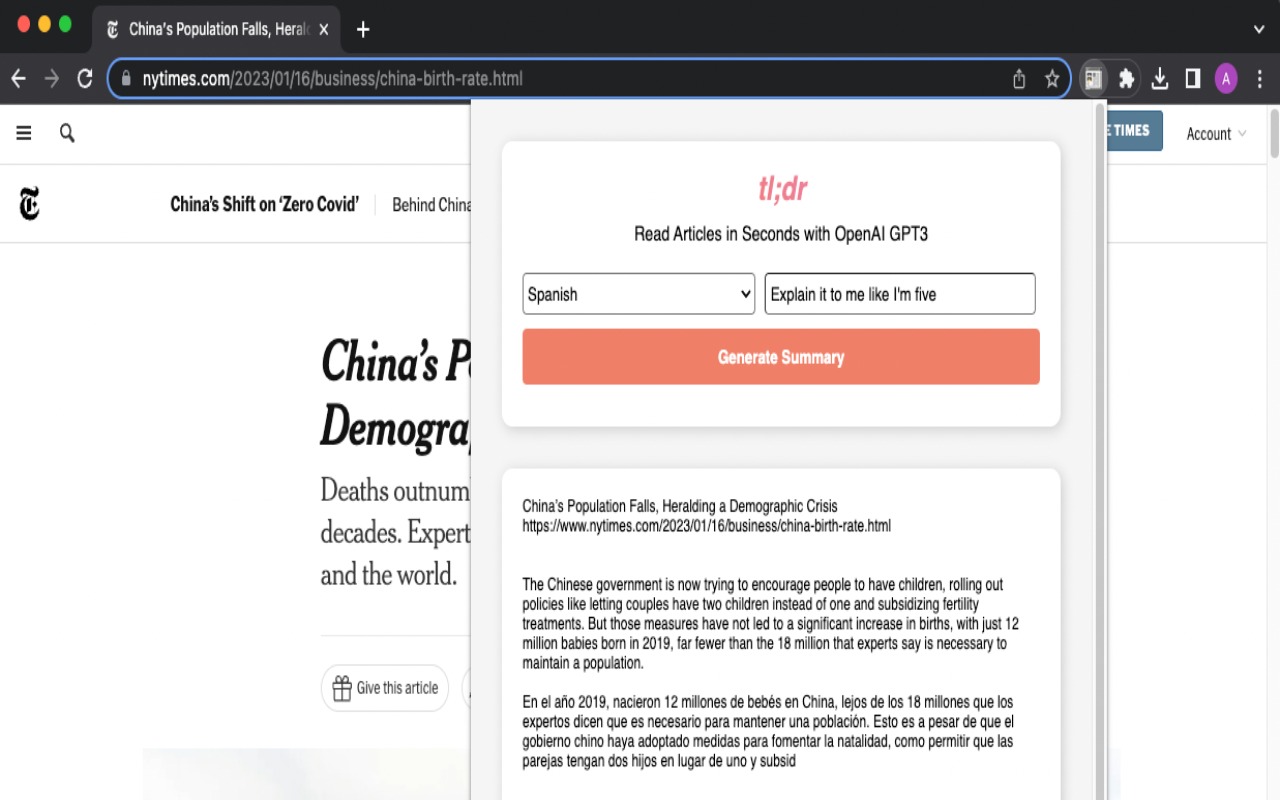1280x800 pixels.
Task: Select the China's Population Falls browser tab
Action: click(x=215, y=29)
